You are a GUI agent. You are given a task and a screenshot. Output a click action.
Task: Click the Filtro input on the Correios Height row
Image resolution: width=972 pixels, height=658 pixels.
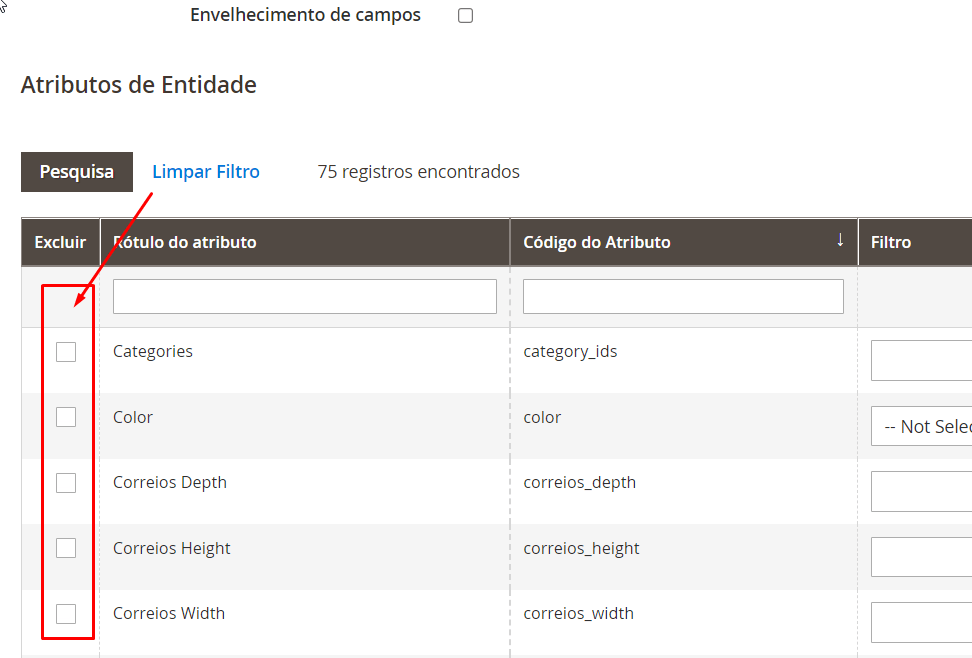coord(930,556)
